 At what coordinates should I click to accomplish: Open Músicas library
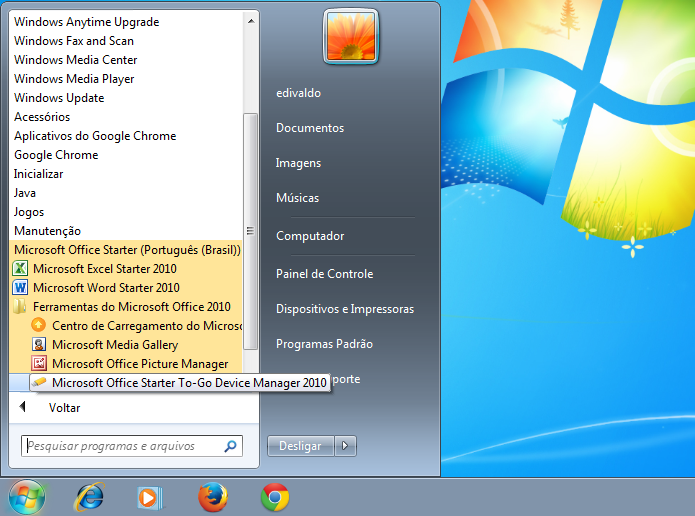pos(297,198)
